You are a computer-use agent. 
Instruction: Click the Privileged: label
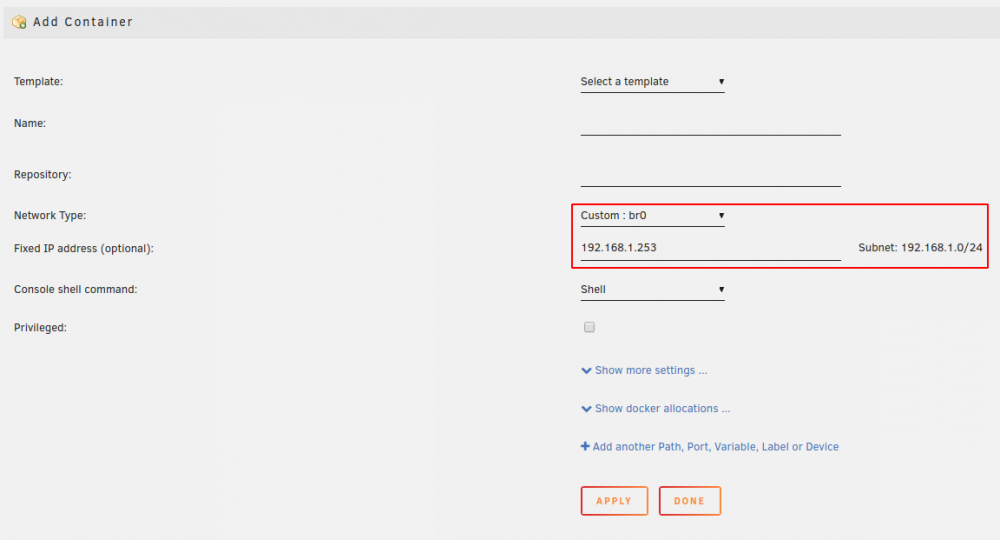(x=40, y=328)
